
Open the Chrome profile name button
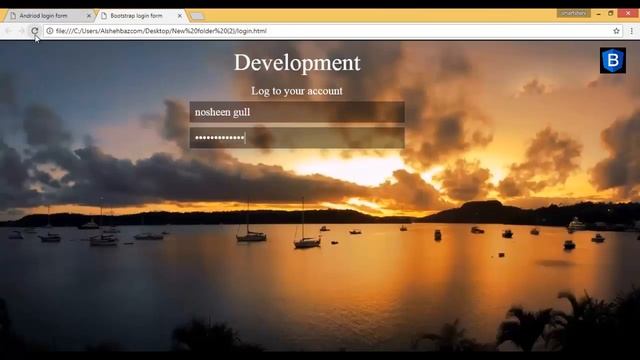click(x=573, y=13)
